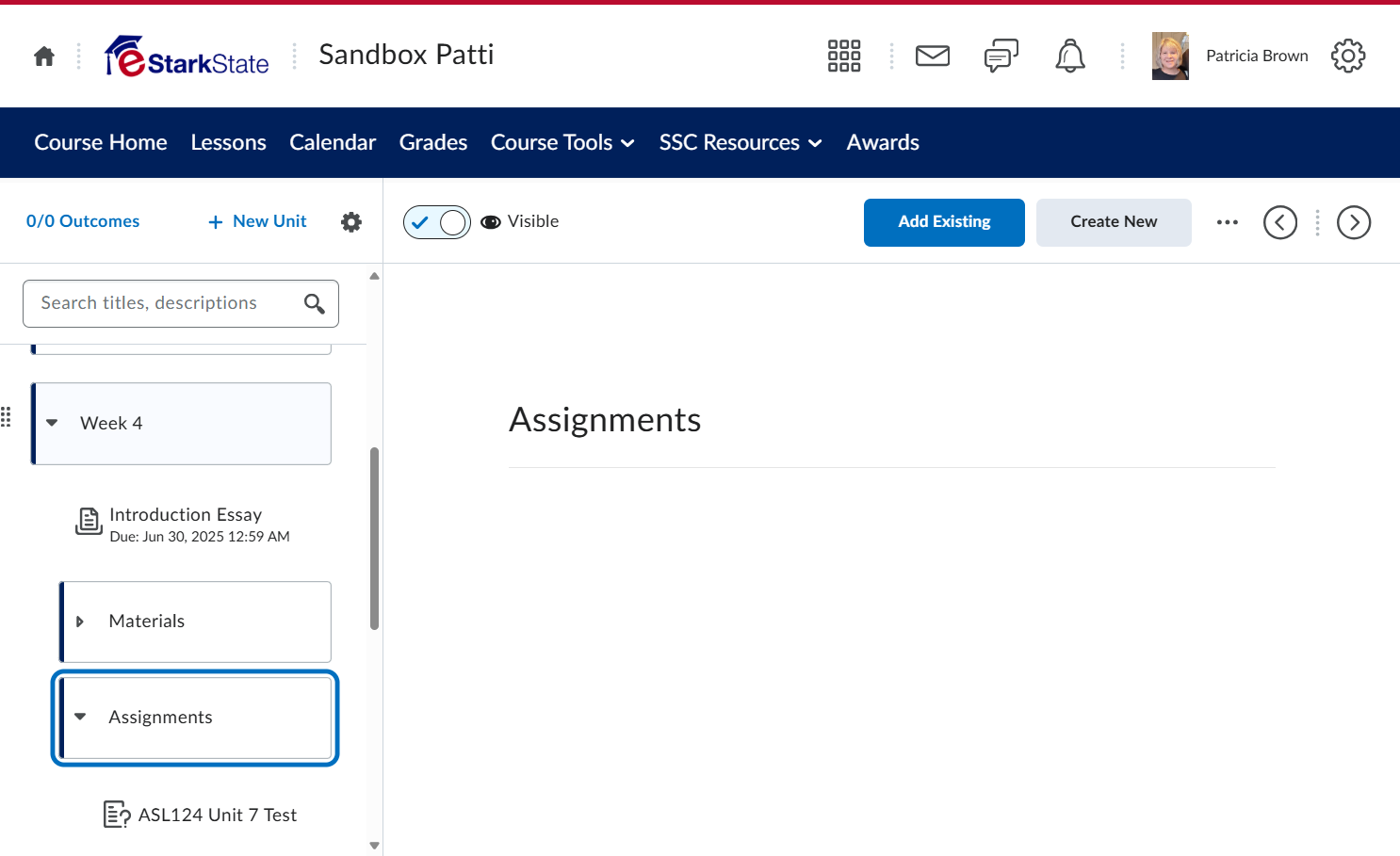The height and width of the screenshot is (856, 1400).
Task: Open subscription alerts chat bubbles icon
Action: pyautogui.click(x=1001, y=57)
